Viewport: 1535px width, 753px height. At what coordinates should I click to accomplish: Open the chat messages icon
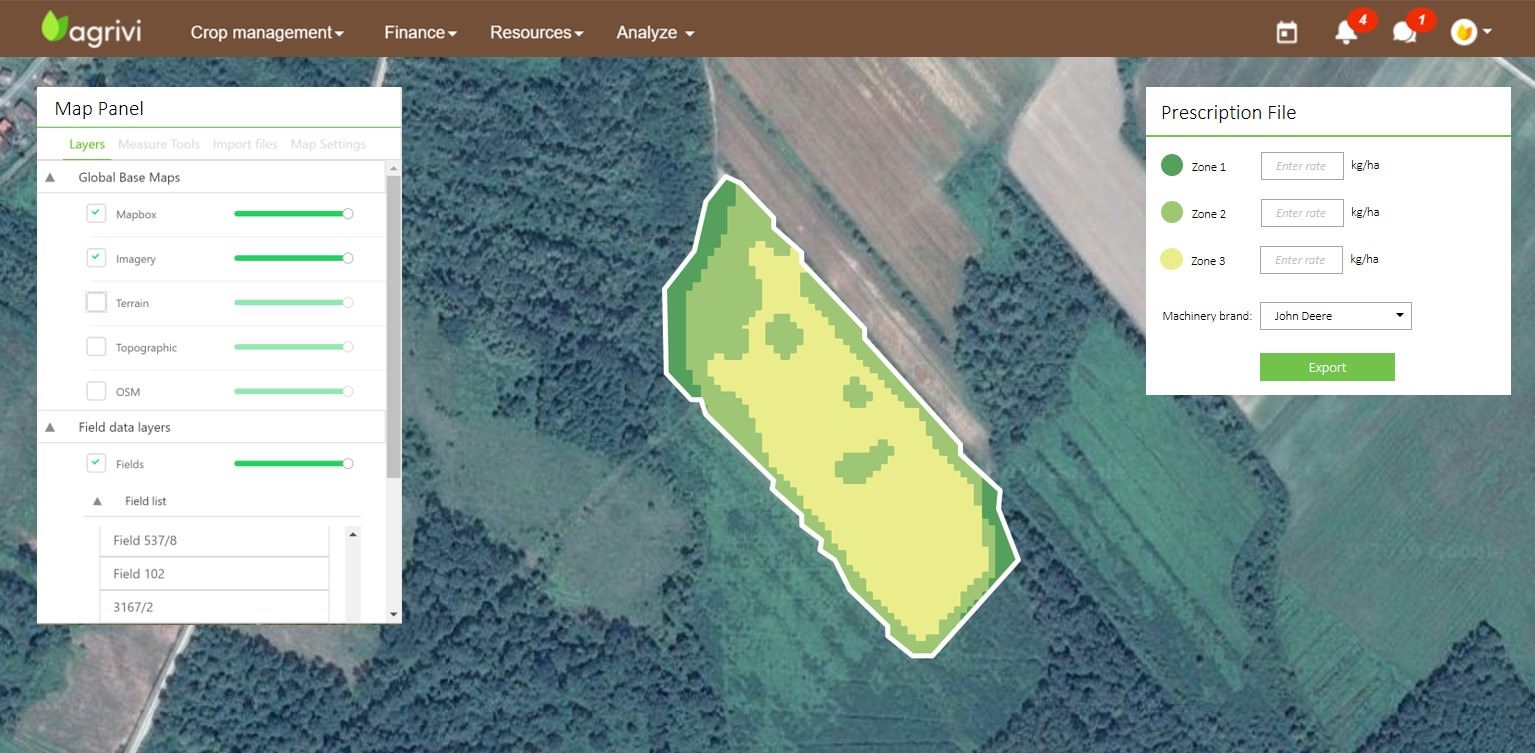1404,33
